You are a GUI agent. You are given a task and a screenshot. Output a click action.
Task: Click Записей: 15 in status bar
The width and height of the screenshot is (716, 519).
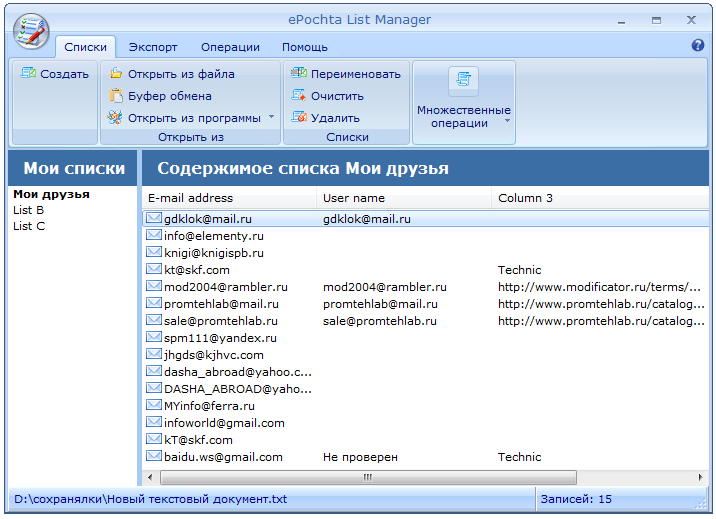pyautogui.click(x=576, y=499)
